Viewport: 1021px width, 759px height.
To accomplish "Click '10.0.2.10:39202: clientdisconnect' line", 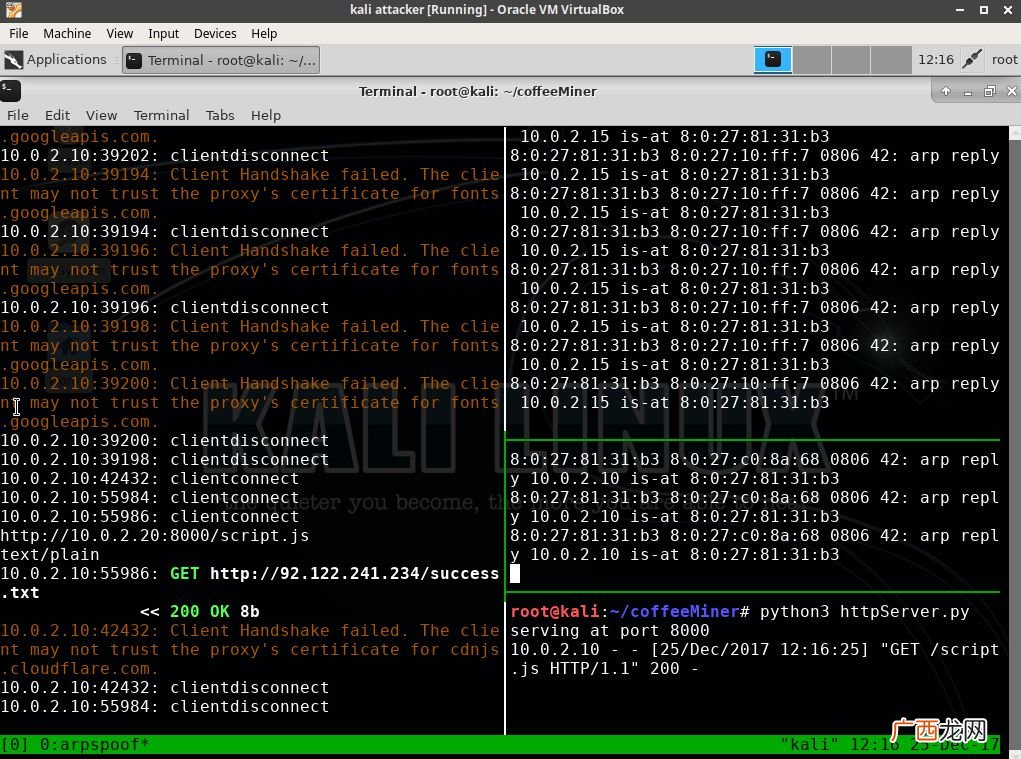I will tap(165, 156).
